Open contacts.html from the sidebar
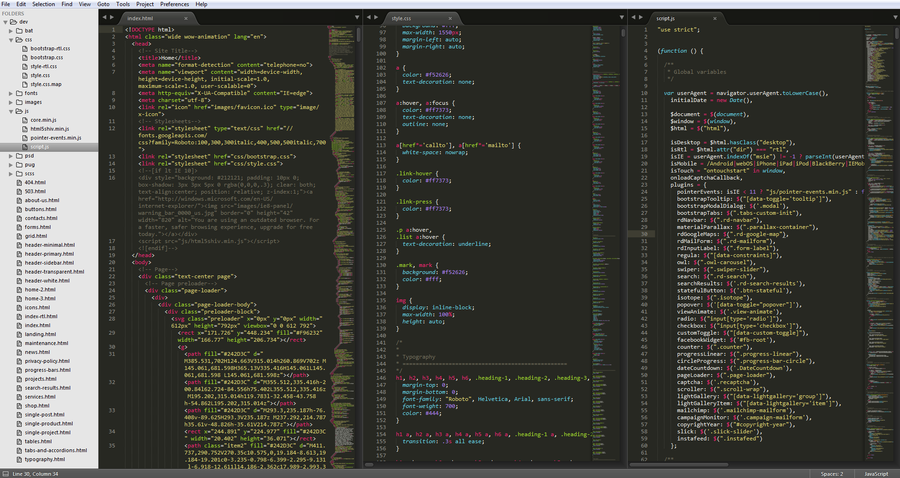Viewport: 900px width, 478px height. [x=41, y=217]
